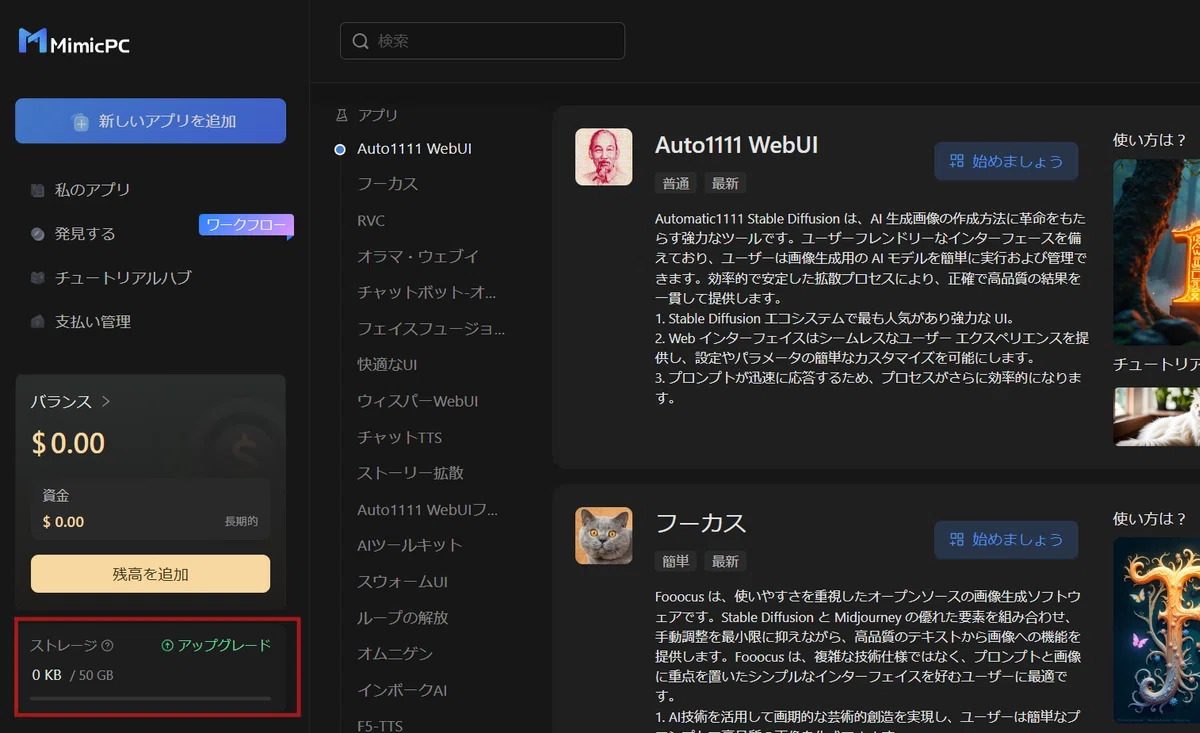Click the 長期的 label

click(x=241, y=522)
